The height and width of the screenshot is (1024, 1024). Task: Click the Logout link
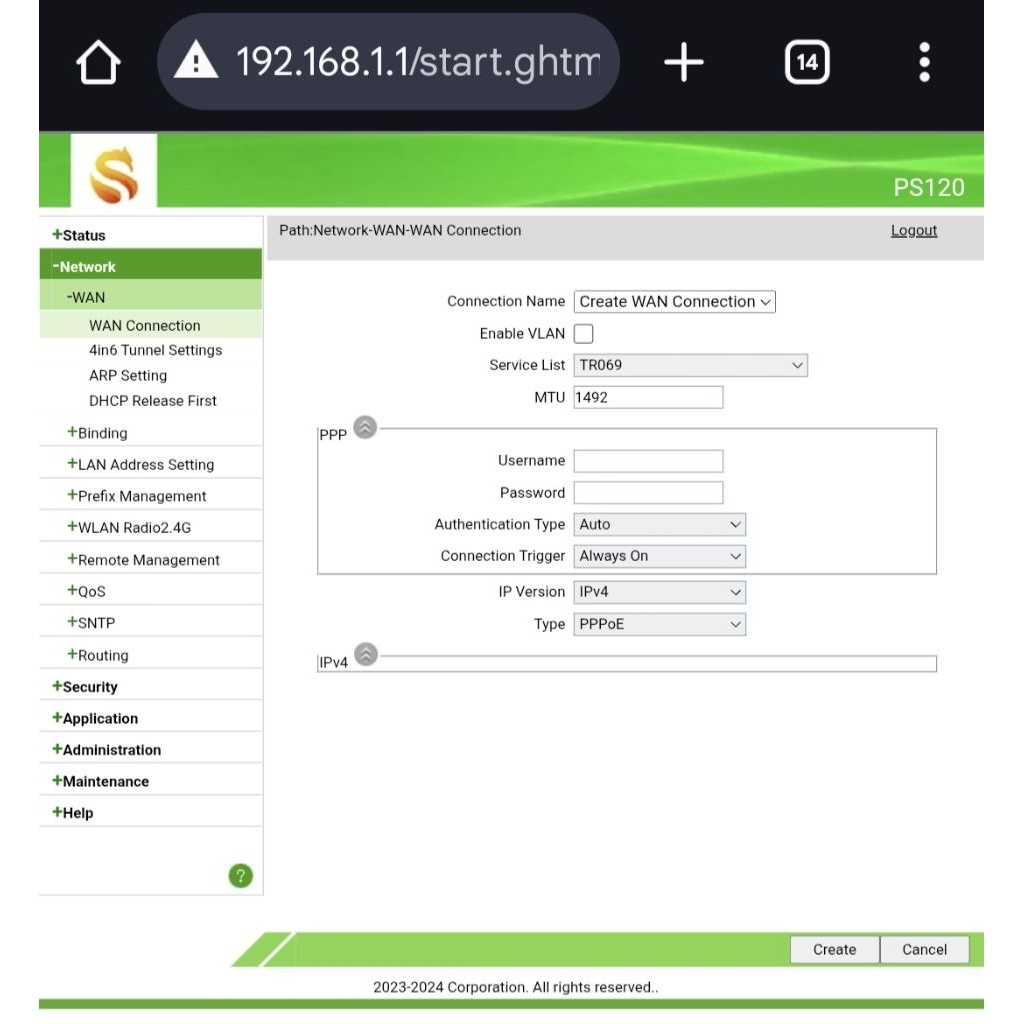click(913, 231)
